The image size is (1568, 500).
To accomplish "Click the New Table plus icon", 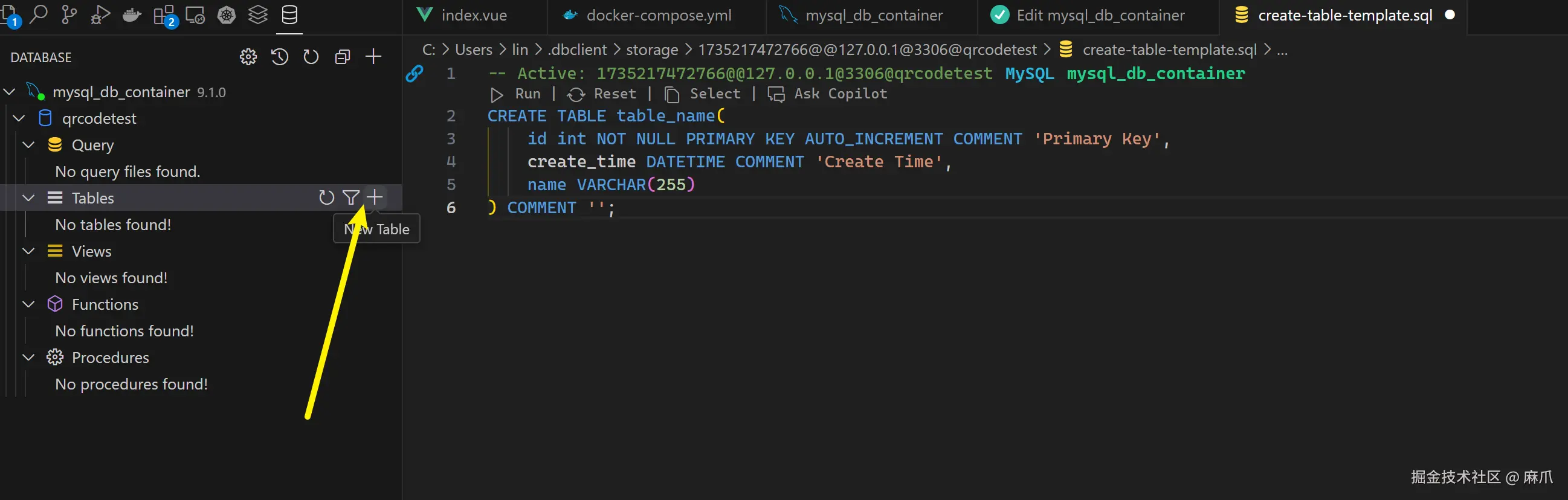I will pyautogui.click(x=375, y=197).
